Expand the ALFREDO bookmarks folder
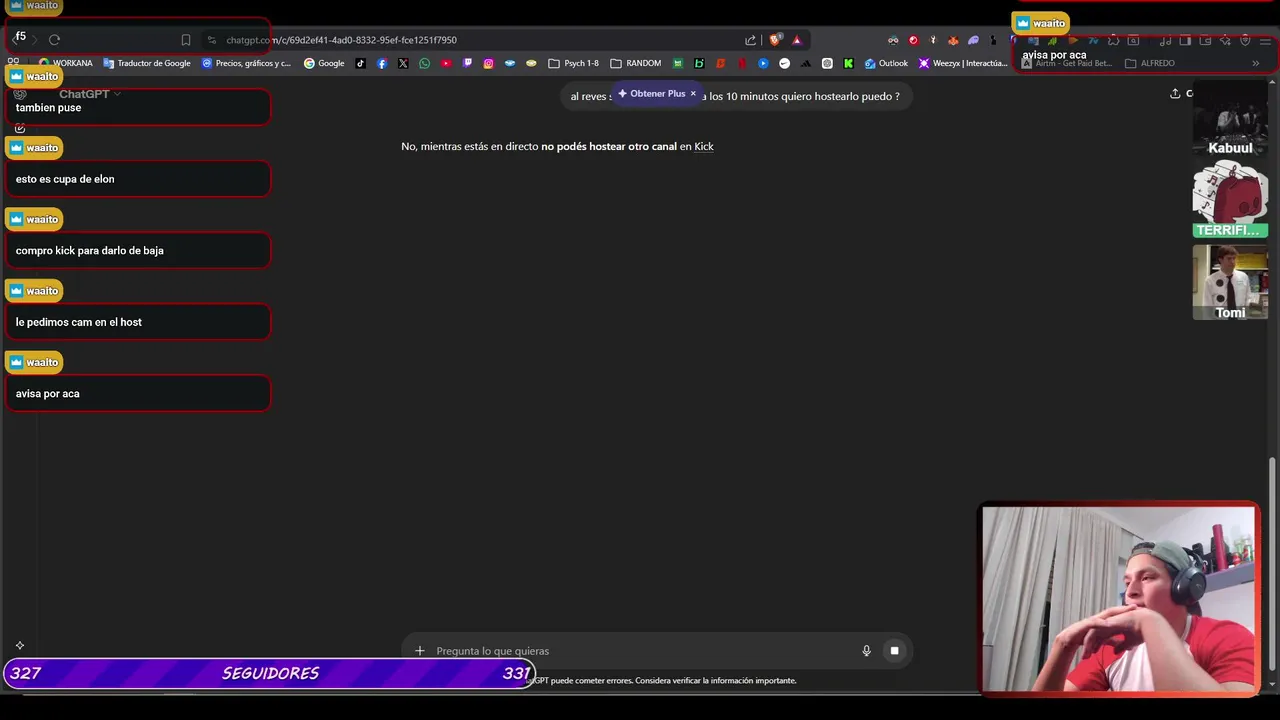 coord(1150,63)
